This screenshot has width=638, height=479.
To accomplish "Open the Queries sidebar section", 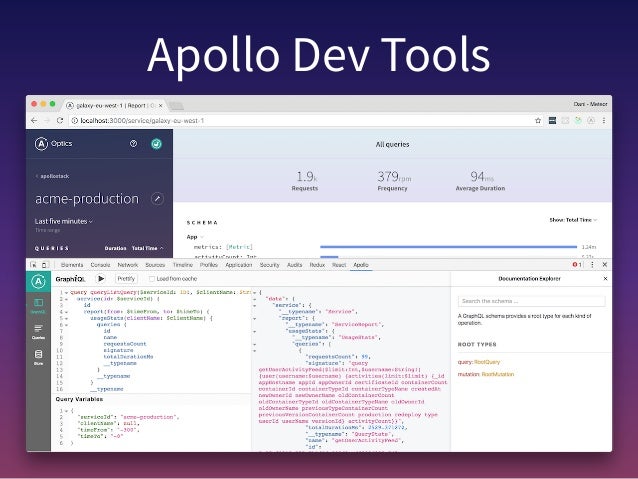I will (x=38, y=332).
